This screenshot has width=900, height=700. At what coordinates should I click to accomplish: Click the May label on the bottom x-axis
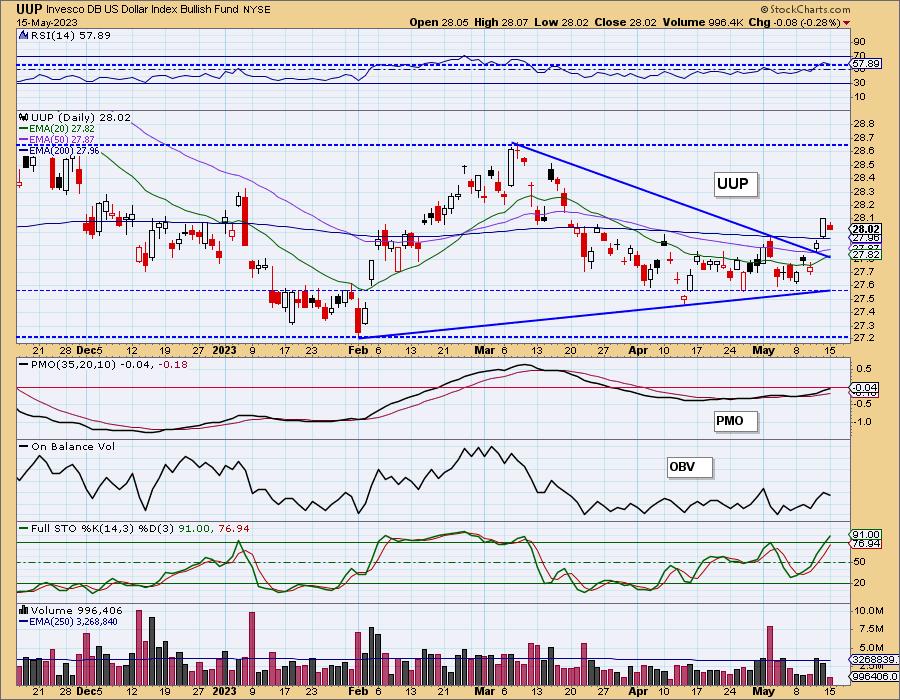click(763, 691)
